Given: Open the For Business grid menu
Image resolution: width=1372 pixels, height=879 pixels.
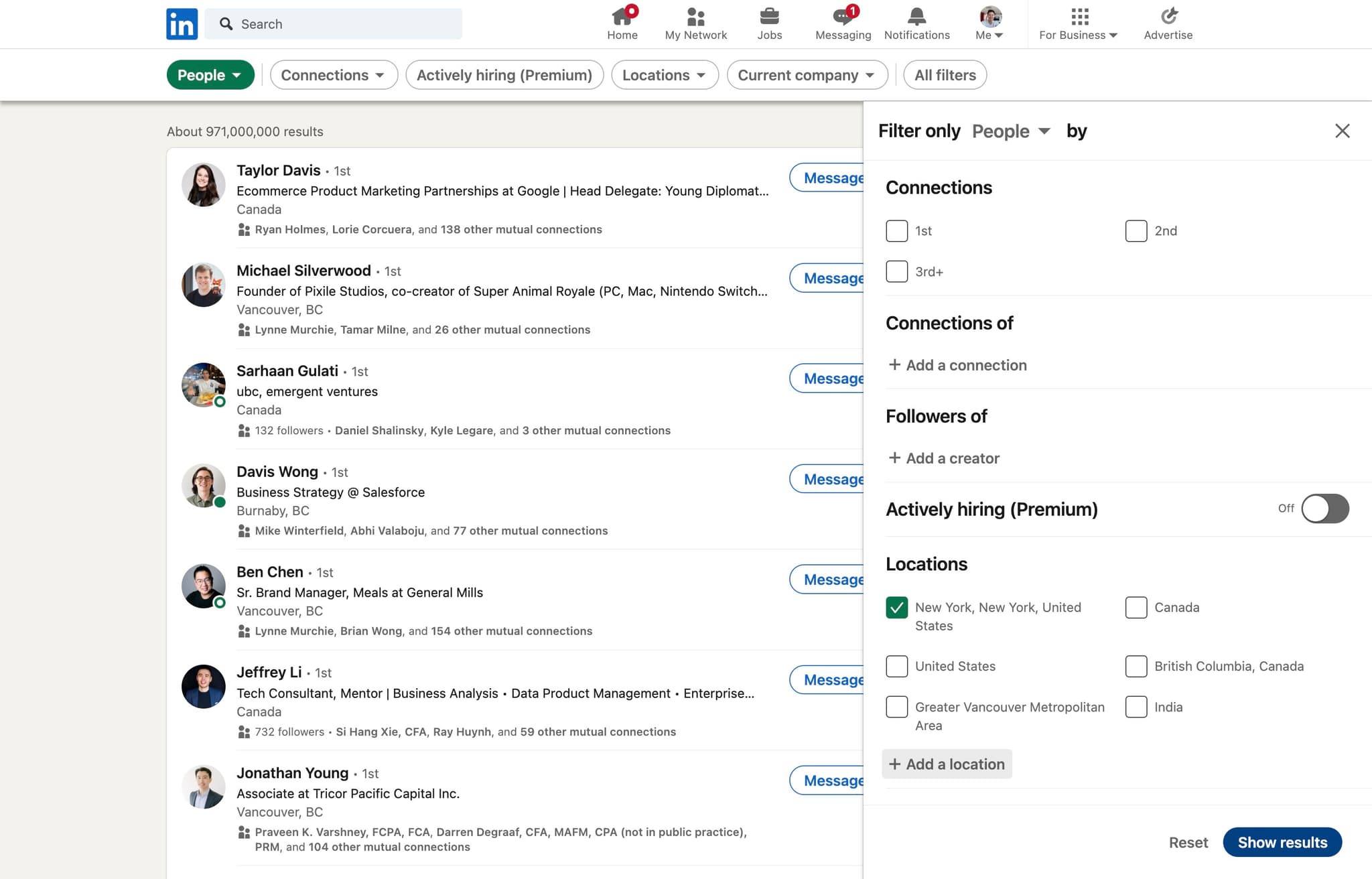Looking at the screenshot, I should coord(1077,22).
